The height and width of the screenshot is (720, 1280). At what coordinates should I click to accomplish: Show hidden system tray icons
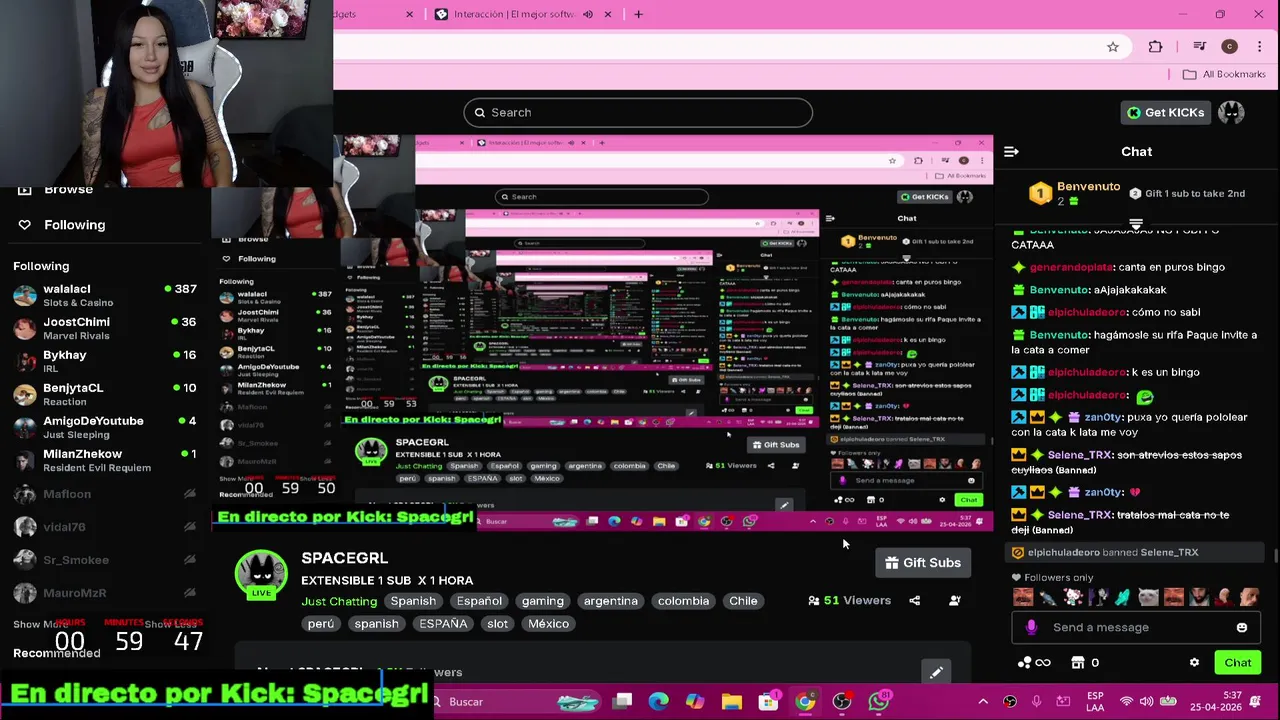click(x=983, y=701)
